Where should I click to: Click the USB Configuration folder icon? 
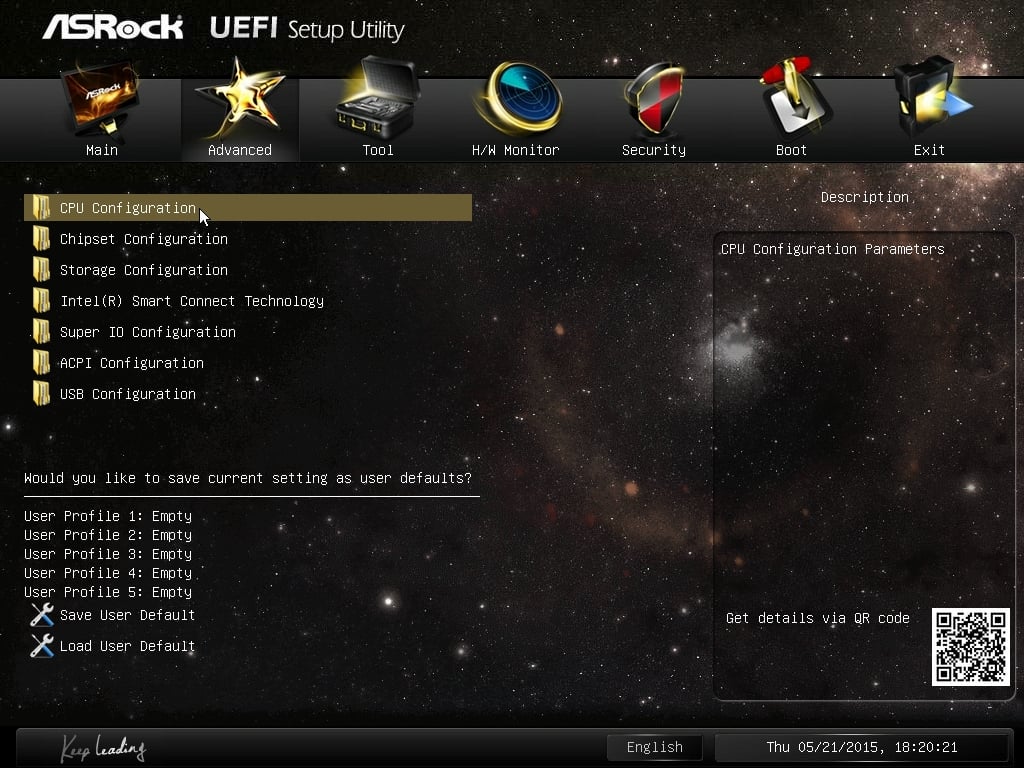[41, 394]
